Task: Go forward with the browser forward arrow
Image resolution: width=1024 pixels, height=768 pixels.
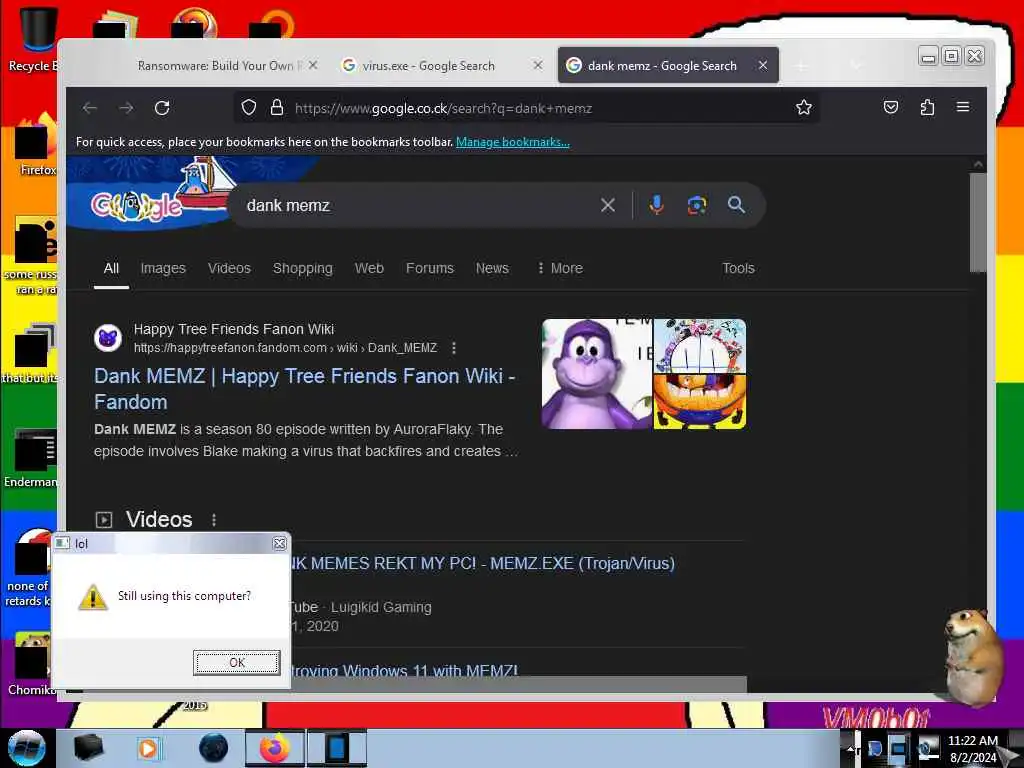Action: pos(126,108)
